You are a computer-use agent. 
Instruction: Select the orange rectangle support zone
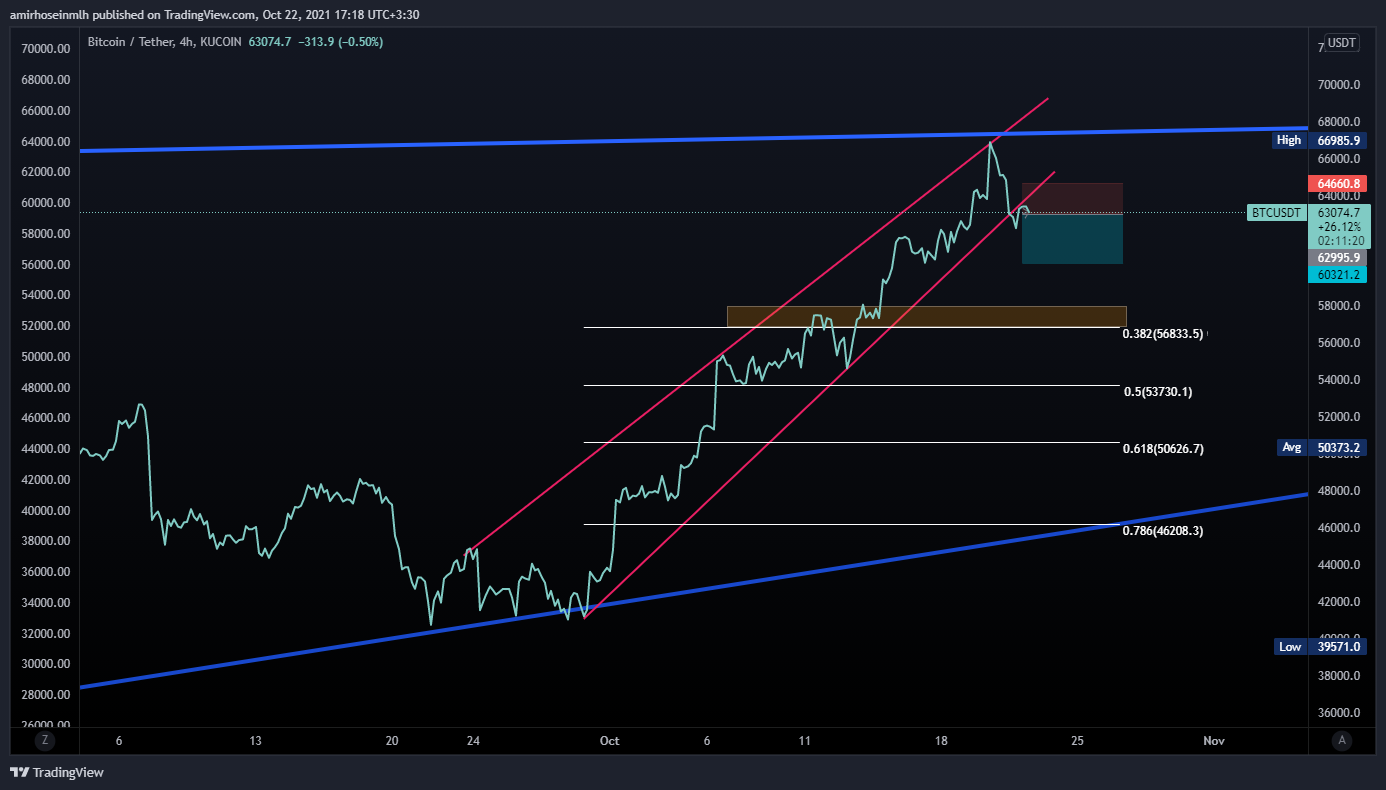coord(927,316)
